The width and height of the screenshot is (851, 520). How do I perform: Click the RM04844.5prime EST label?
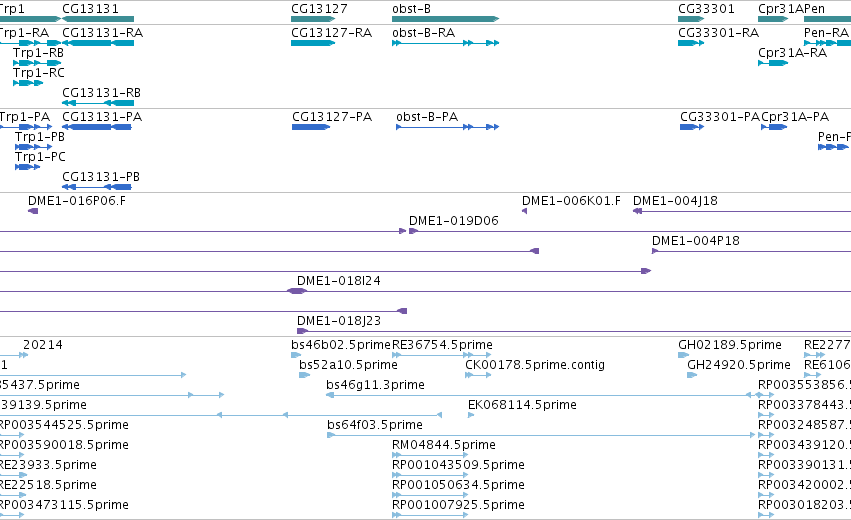(x=444, y=445)
